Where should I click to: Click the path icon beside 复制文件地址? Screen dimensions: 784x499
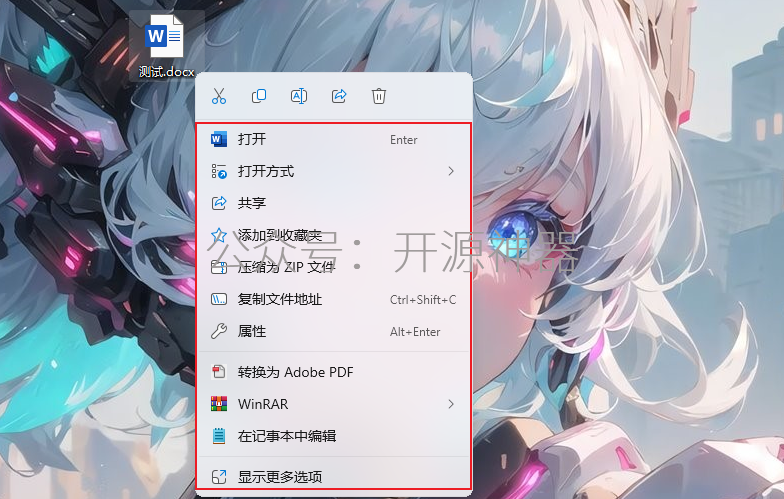(x=218, y=299)
